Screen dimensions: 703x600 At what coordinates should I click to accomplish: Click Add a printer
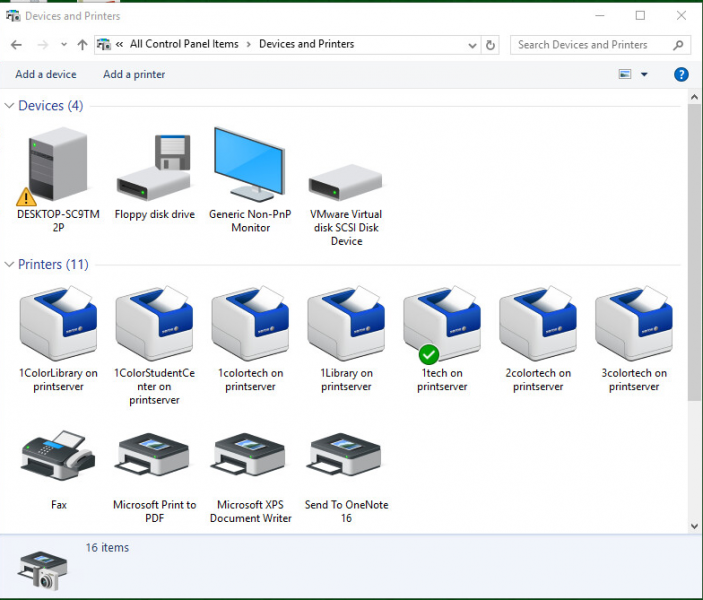tap(134, 74)
